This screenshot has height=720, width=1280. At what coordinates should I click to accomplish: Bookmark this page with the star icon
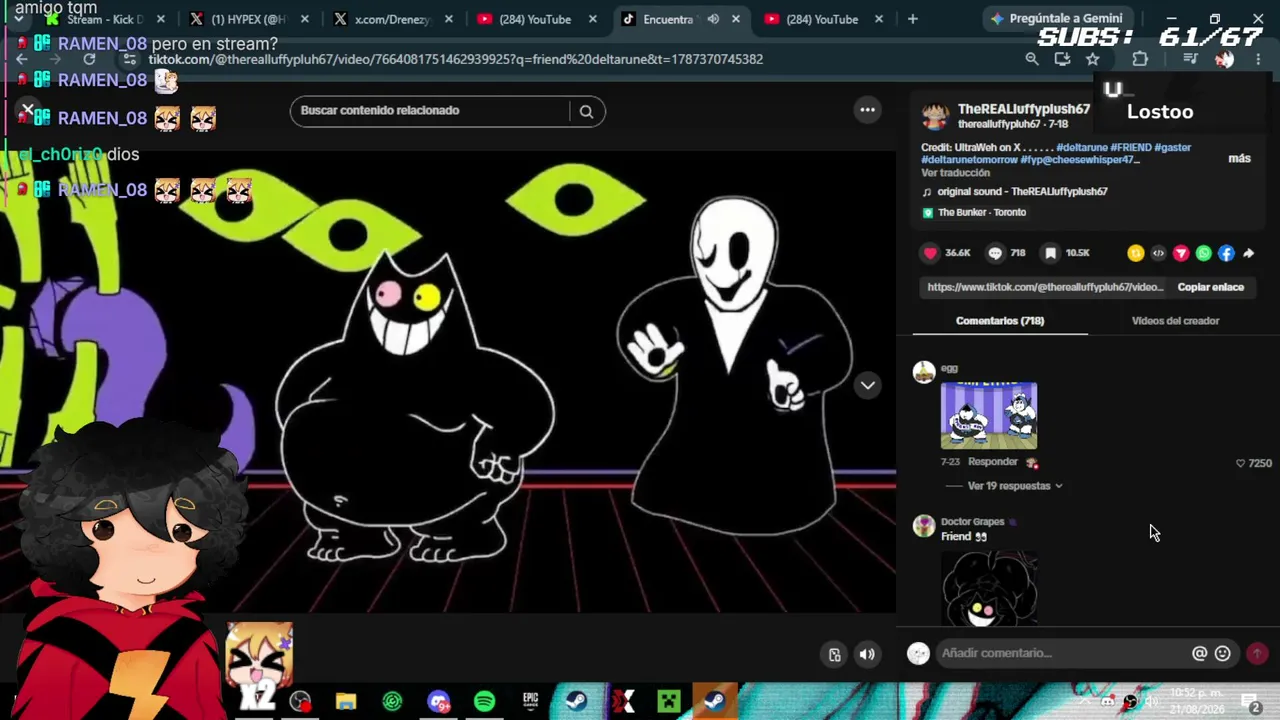[1093, 59]
